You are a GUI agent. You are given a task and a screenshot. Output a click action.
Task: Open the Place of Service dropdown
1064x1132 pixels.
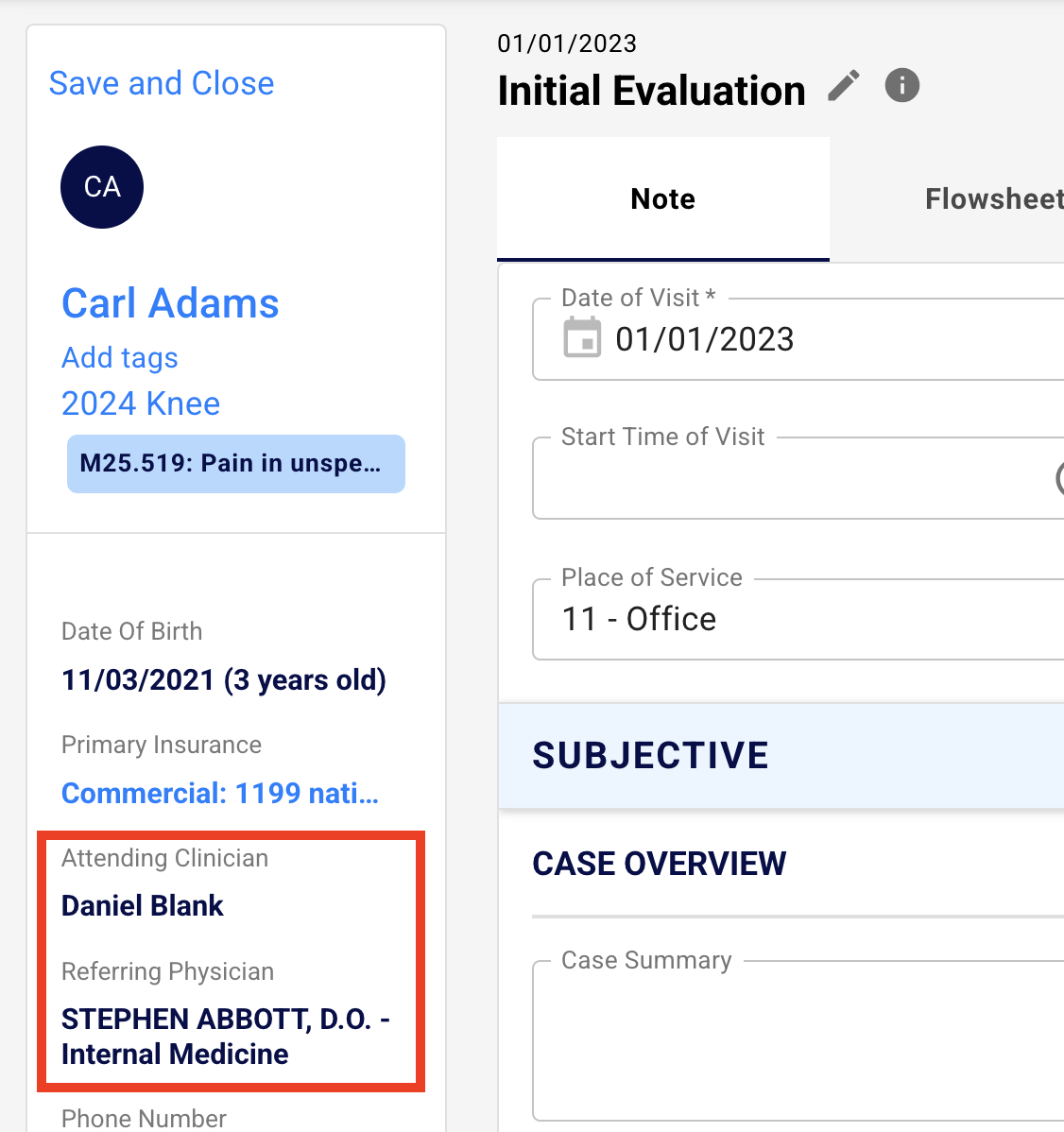tap(798, 620)
